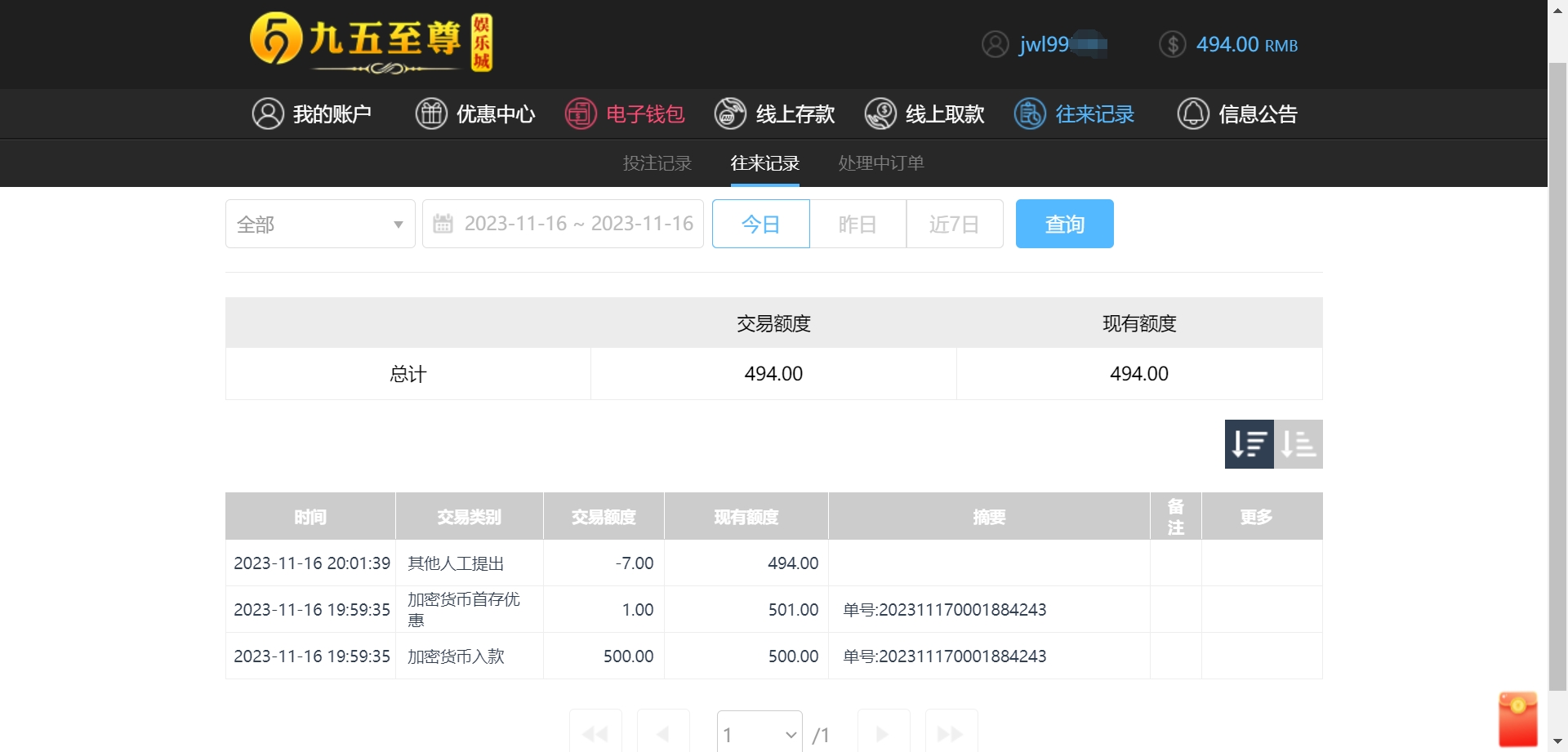Click the 501.00 balance cell

(x=793, y=610)
